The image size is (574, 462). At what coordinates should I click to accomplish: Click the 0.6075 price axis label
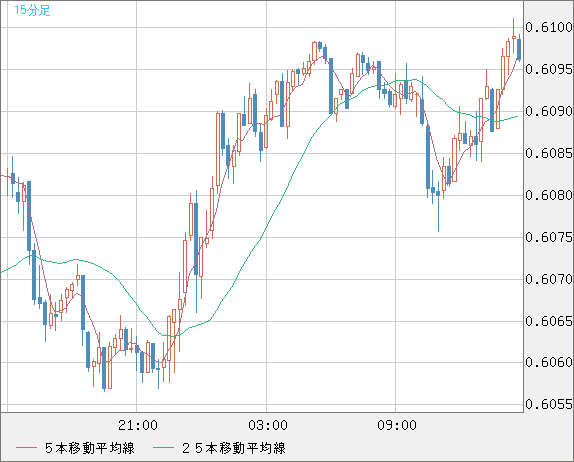click(x=549, y=238)
